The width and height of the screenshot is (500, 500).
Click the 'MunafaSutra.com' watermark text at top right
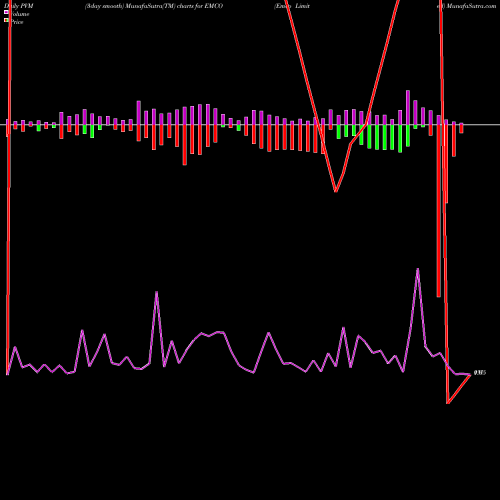(471, 6)
